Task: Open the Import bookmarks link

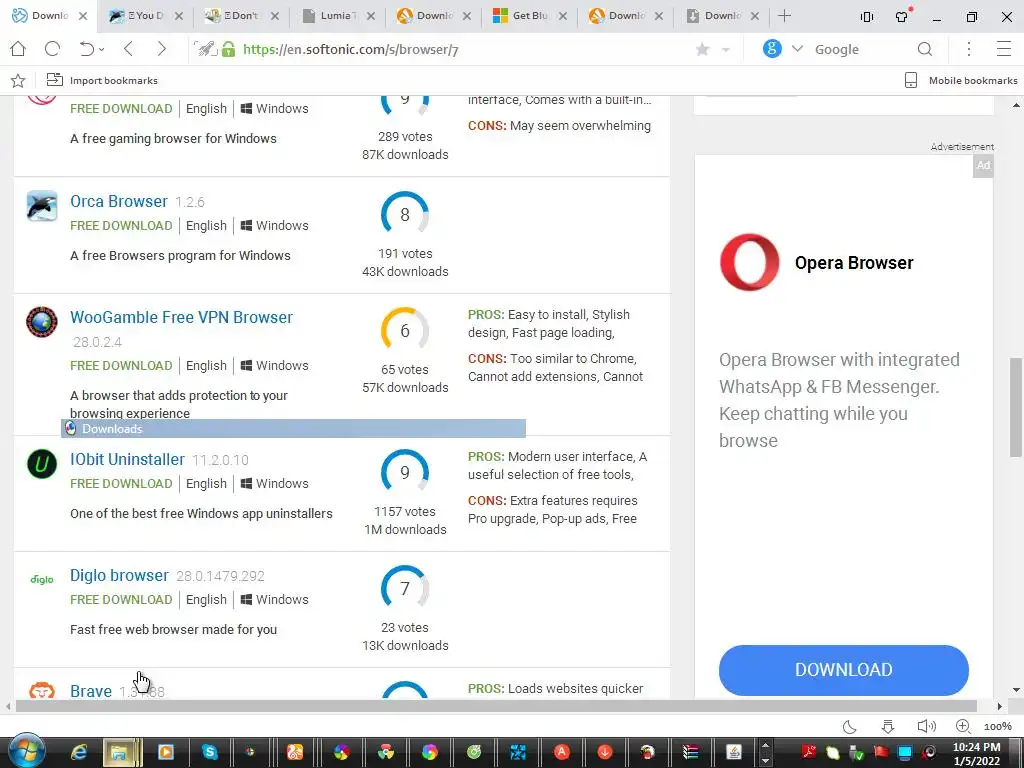Action: [x=102, y=80]
